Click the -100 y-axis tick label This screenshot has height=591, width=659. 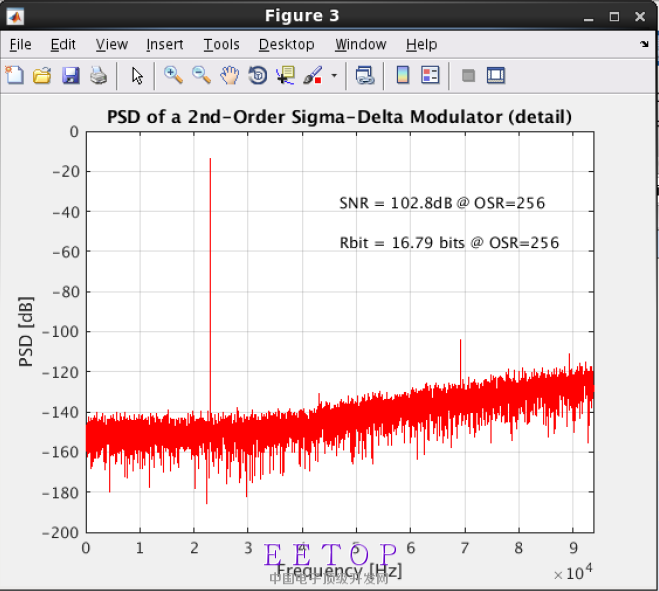(61, 332)
